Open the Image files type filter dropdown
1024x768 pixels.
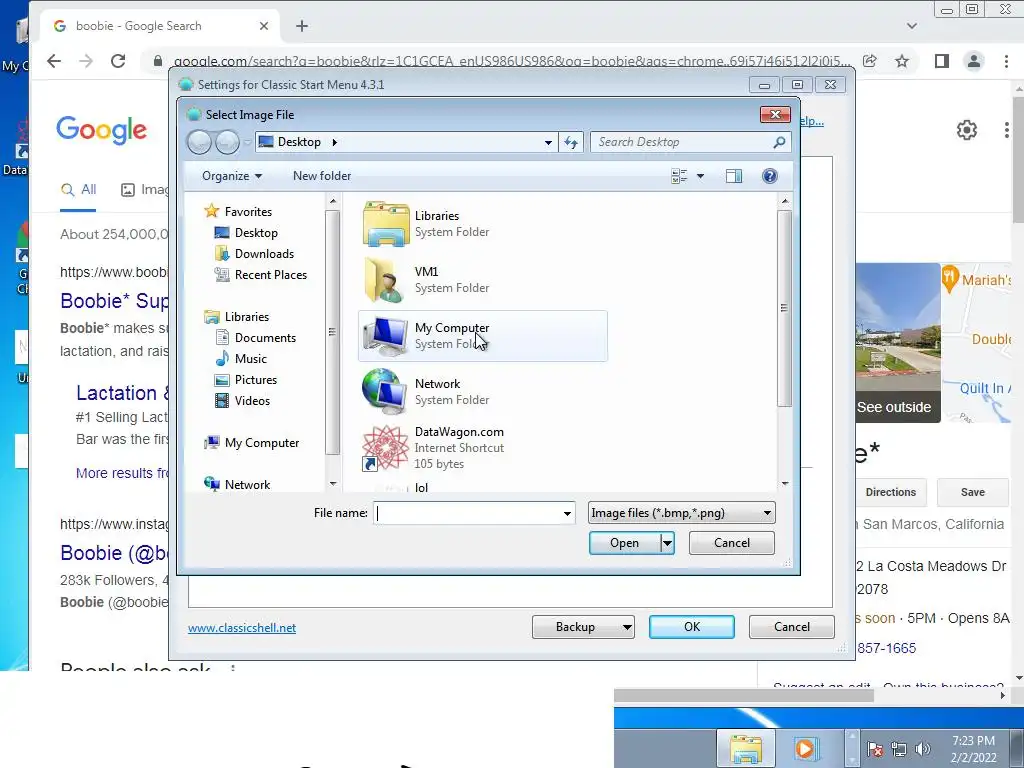click(x=681, y=513)
